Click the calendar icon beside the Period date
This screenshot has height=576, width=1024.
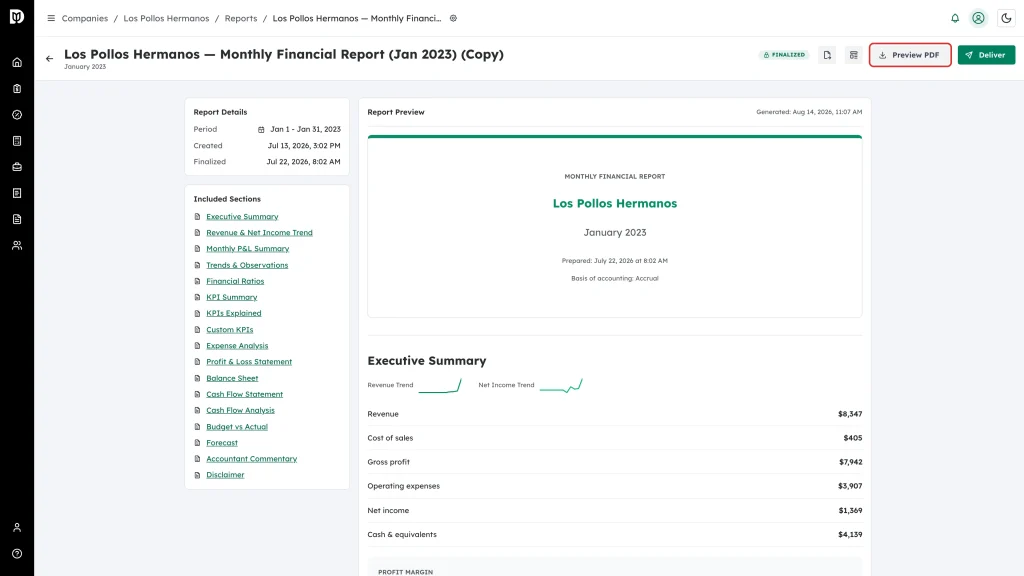click(261, 129)
